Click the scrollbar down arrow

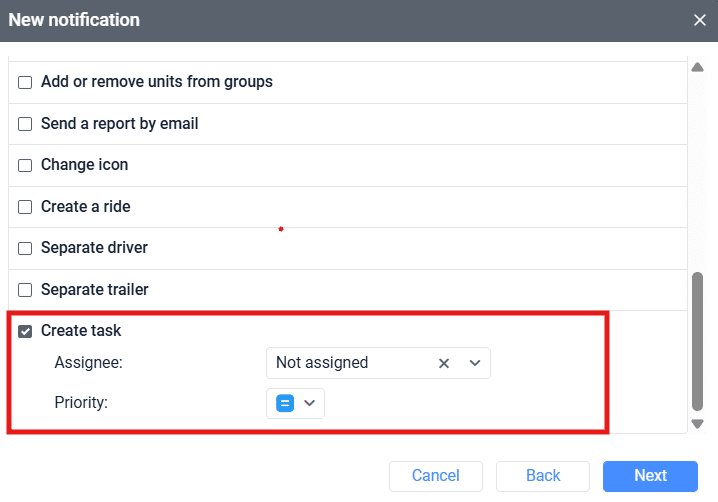(x=698, y=424)
